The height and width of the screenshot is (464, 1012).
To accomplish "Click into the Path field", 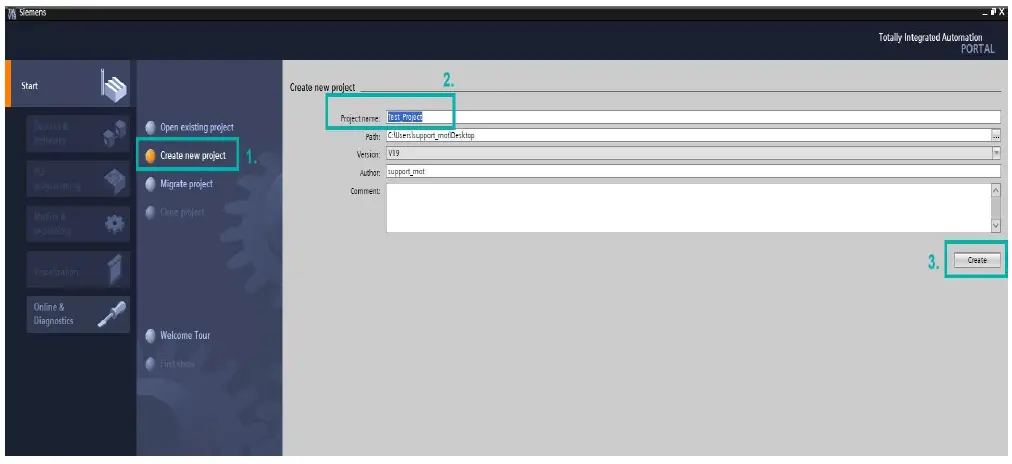I will (689, 136).
